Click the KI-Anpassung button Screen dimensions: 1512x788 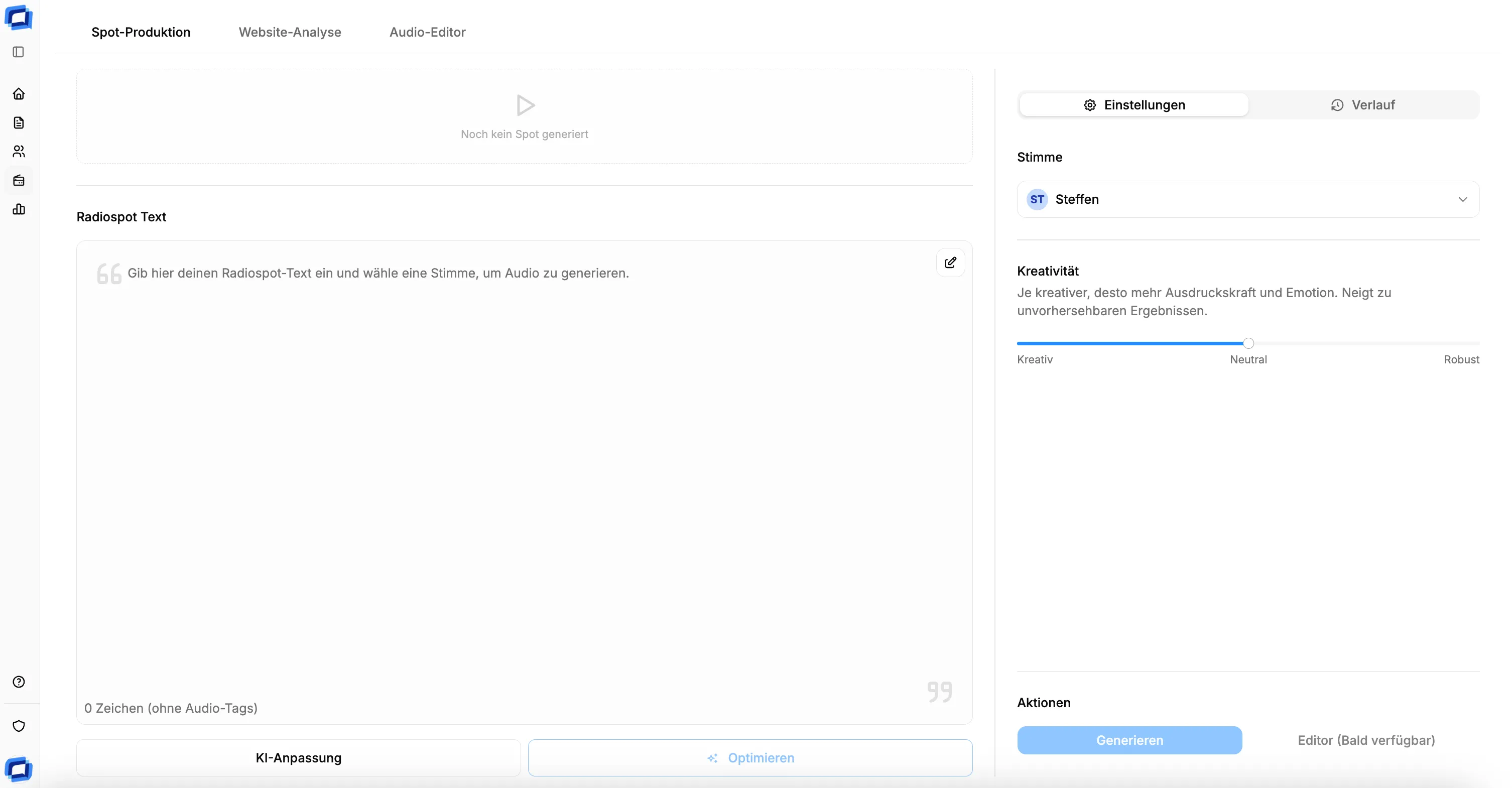click(x=298, y=758)
